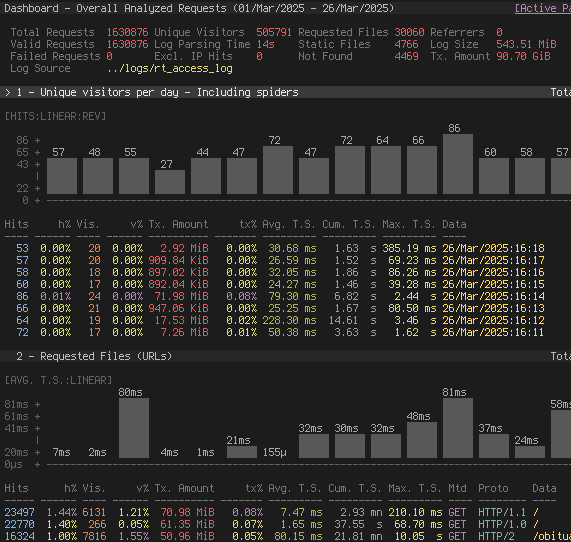Click Not Found value 4469

[406, 56]
